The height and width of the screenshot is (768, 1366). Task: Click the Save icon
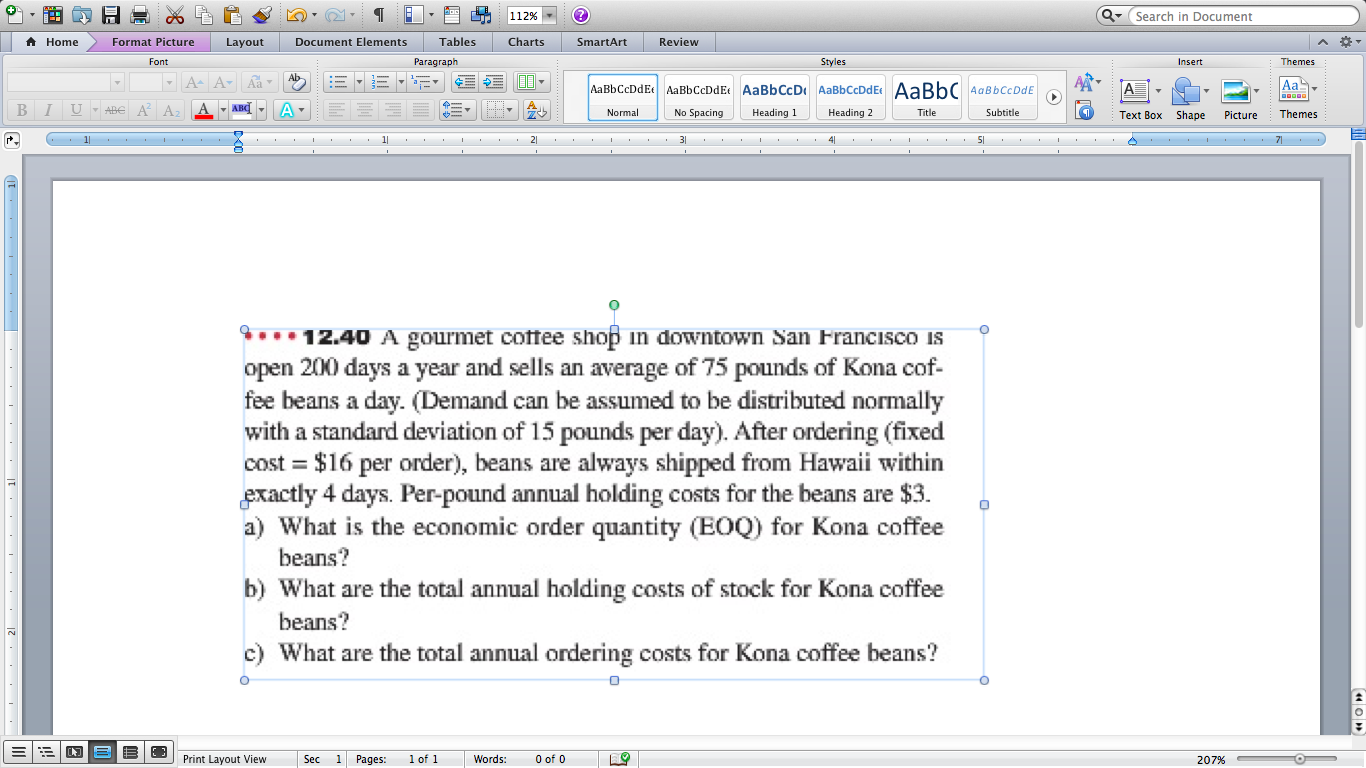tap(110, 15)
